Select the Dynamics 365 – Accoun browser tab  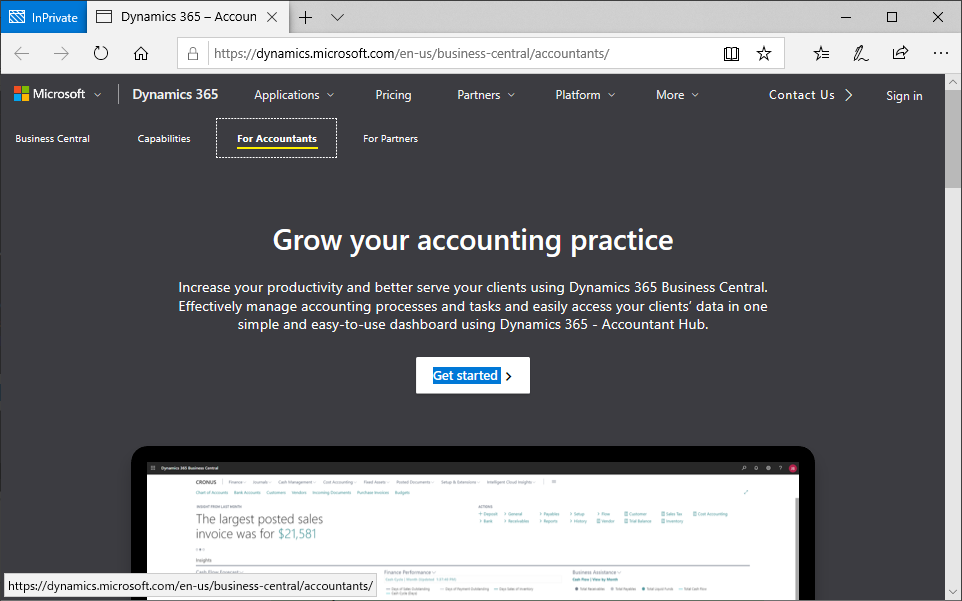[x=188, y=17]
